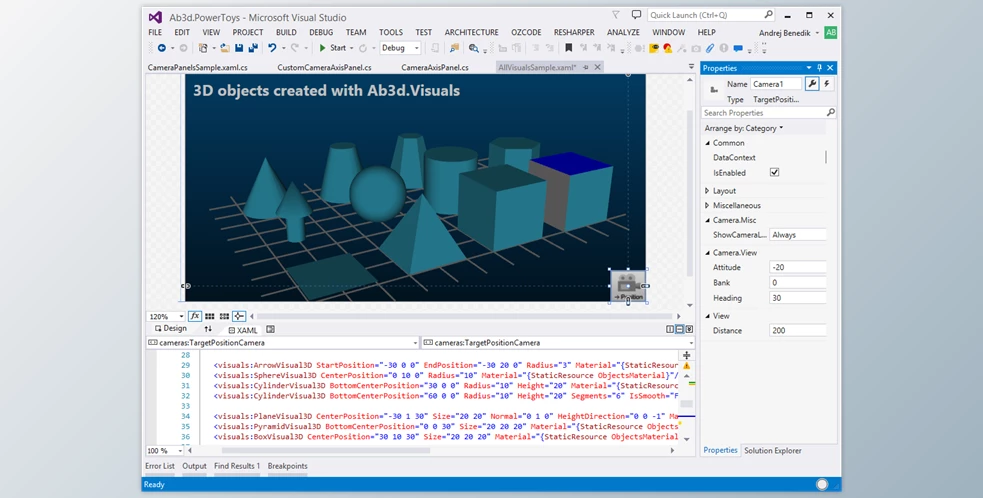Screen dimensions: 983x498
Task: Open the Output panel
Action: coord(194,466)
